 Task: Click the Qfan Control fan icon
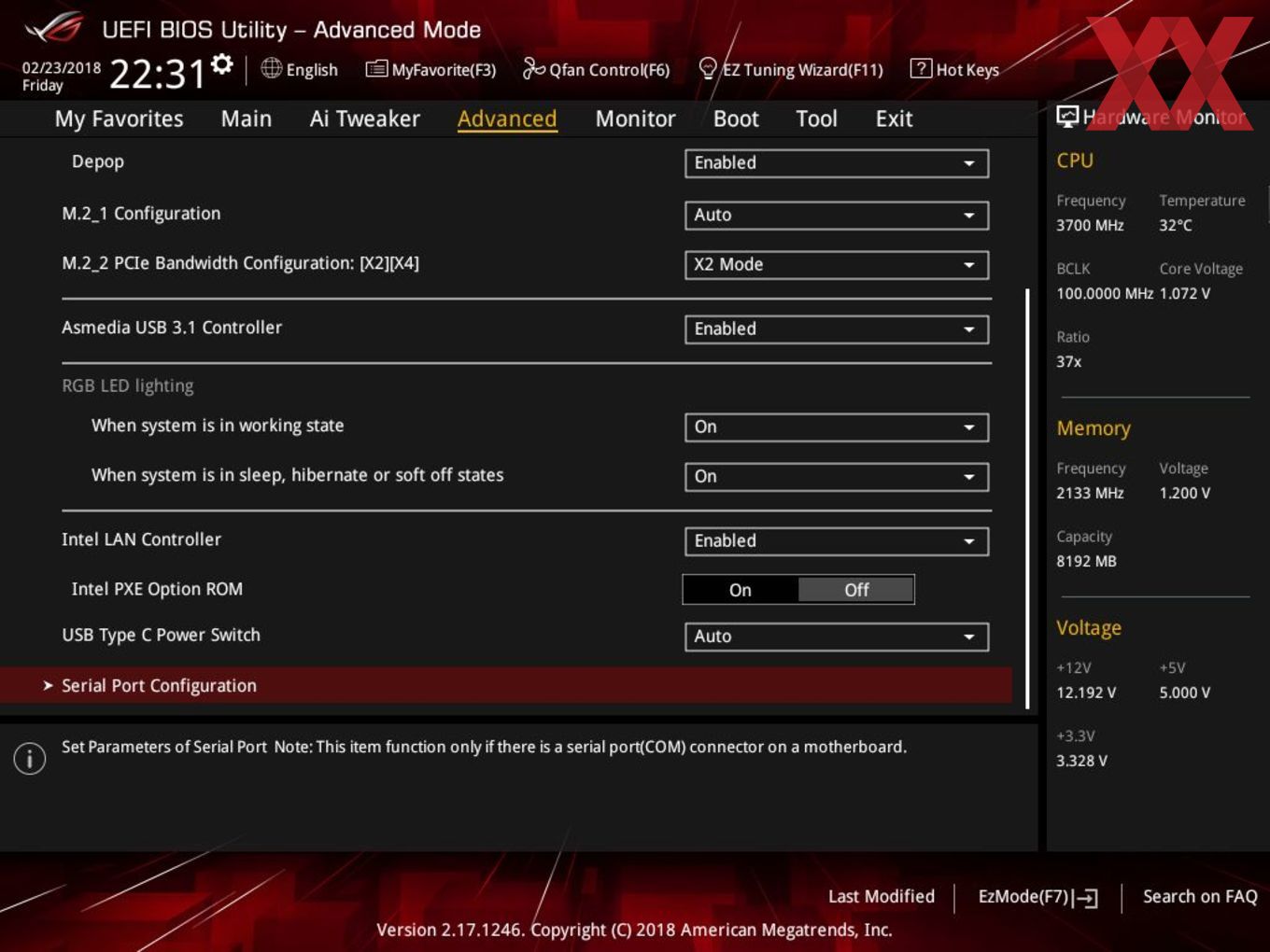click(533, 68)
